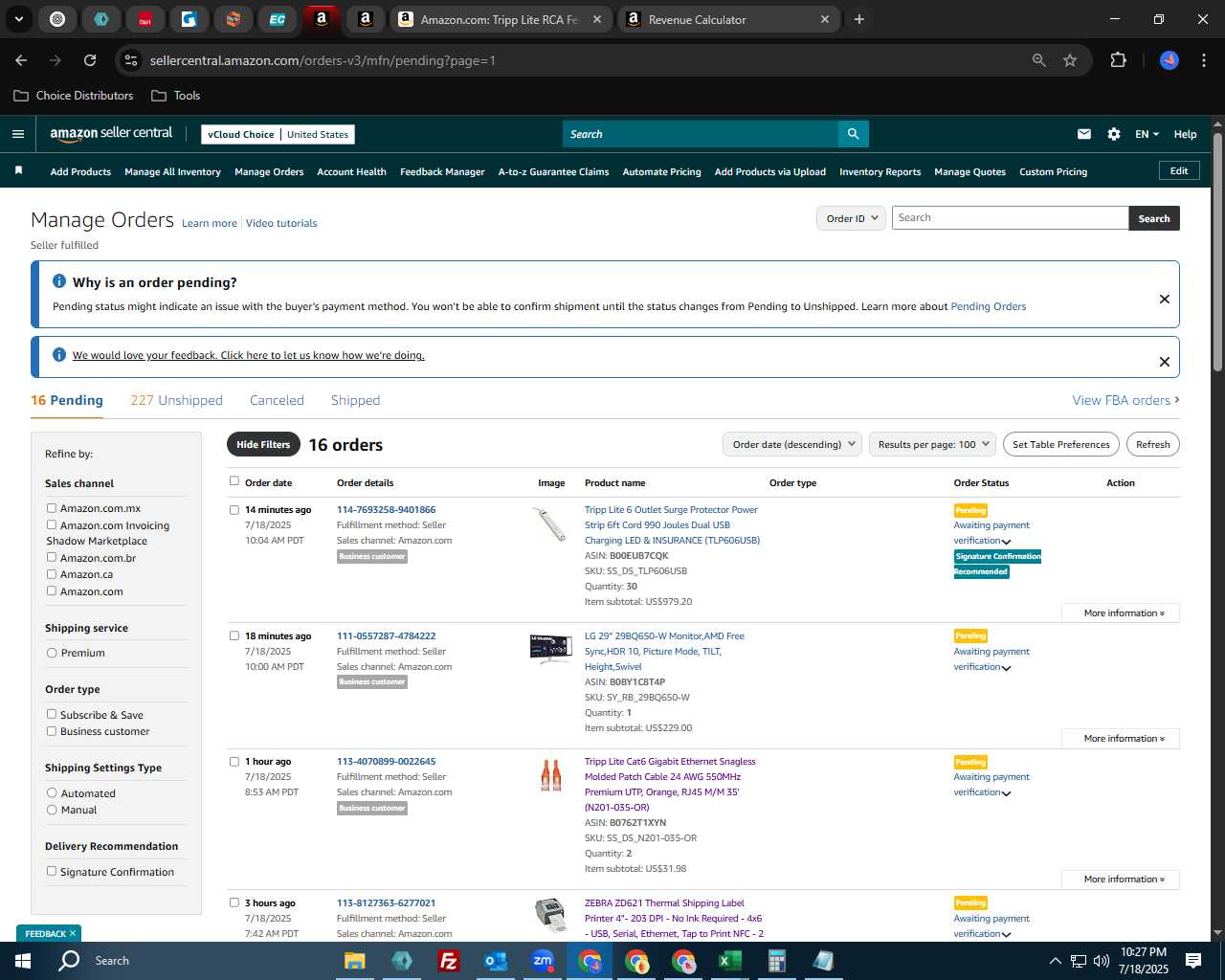Open Windows Start menu
1225x980 pixels.
click(23, 960)
